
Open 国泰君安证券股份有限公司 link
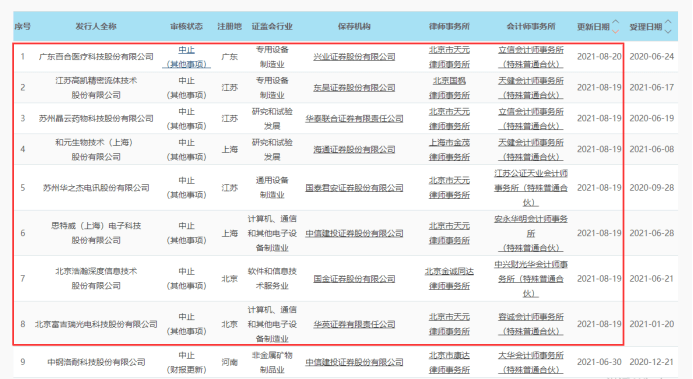[x=354, y=188]
